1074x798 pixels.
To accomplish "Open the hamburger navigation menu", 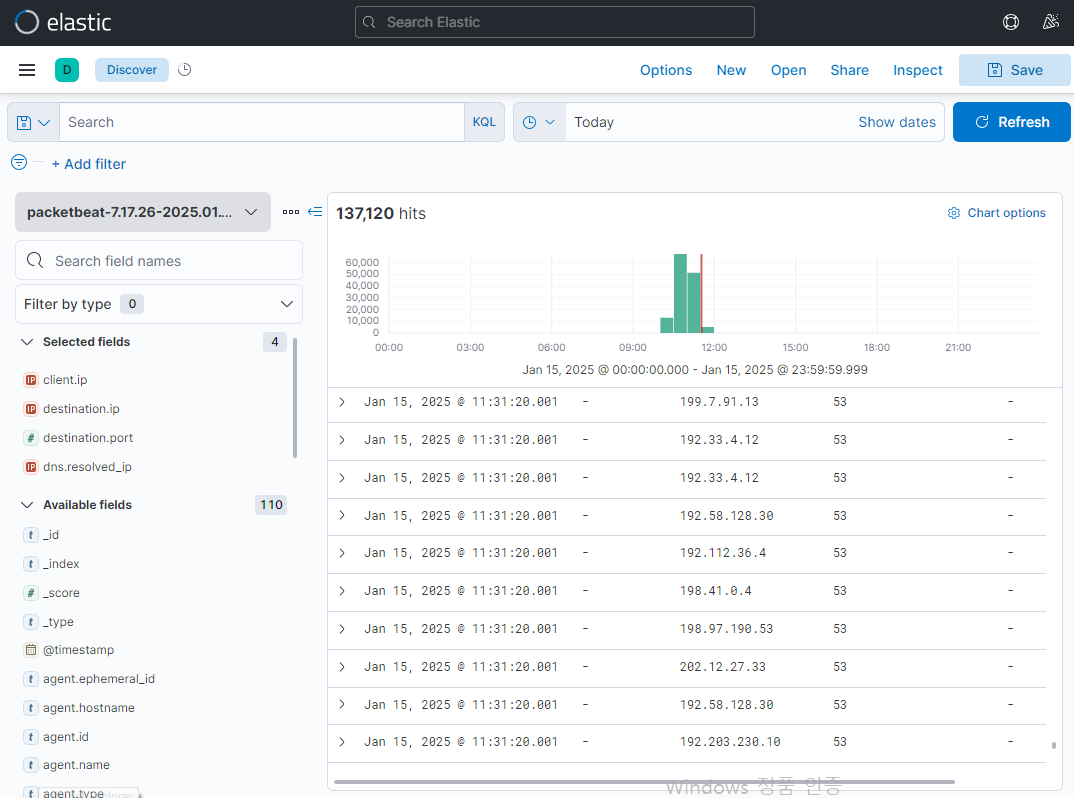I will pyautogui.click(x=27, y=70).
